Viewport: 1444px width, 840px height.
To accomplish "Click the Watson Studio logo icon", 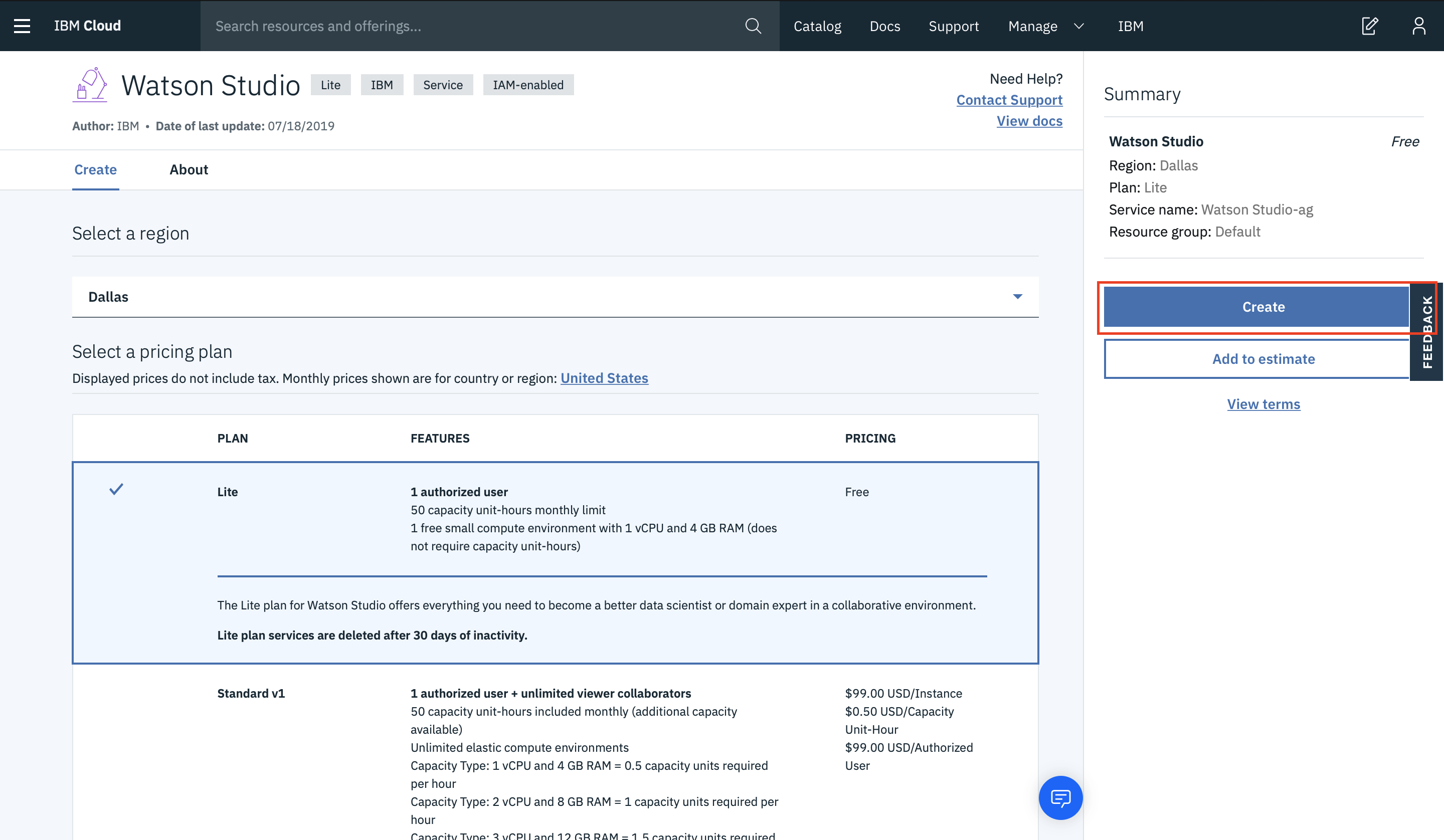I will point(90,85).
